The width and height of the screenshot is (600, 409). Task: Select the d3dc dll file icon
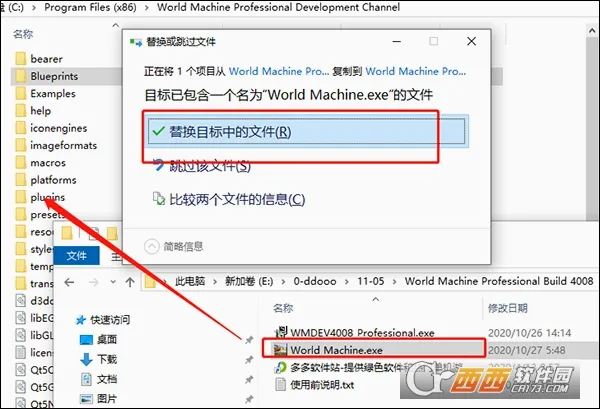(21, 300)
